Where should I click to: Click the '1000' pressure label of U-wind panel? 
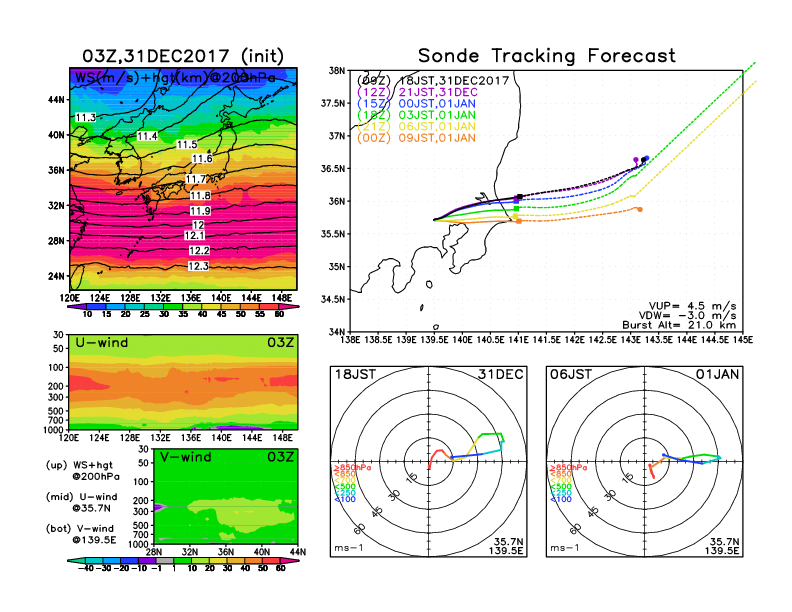(54, 430)
